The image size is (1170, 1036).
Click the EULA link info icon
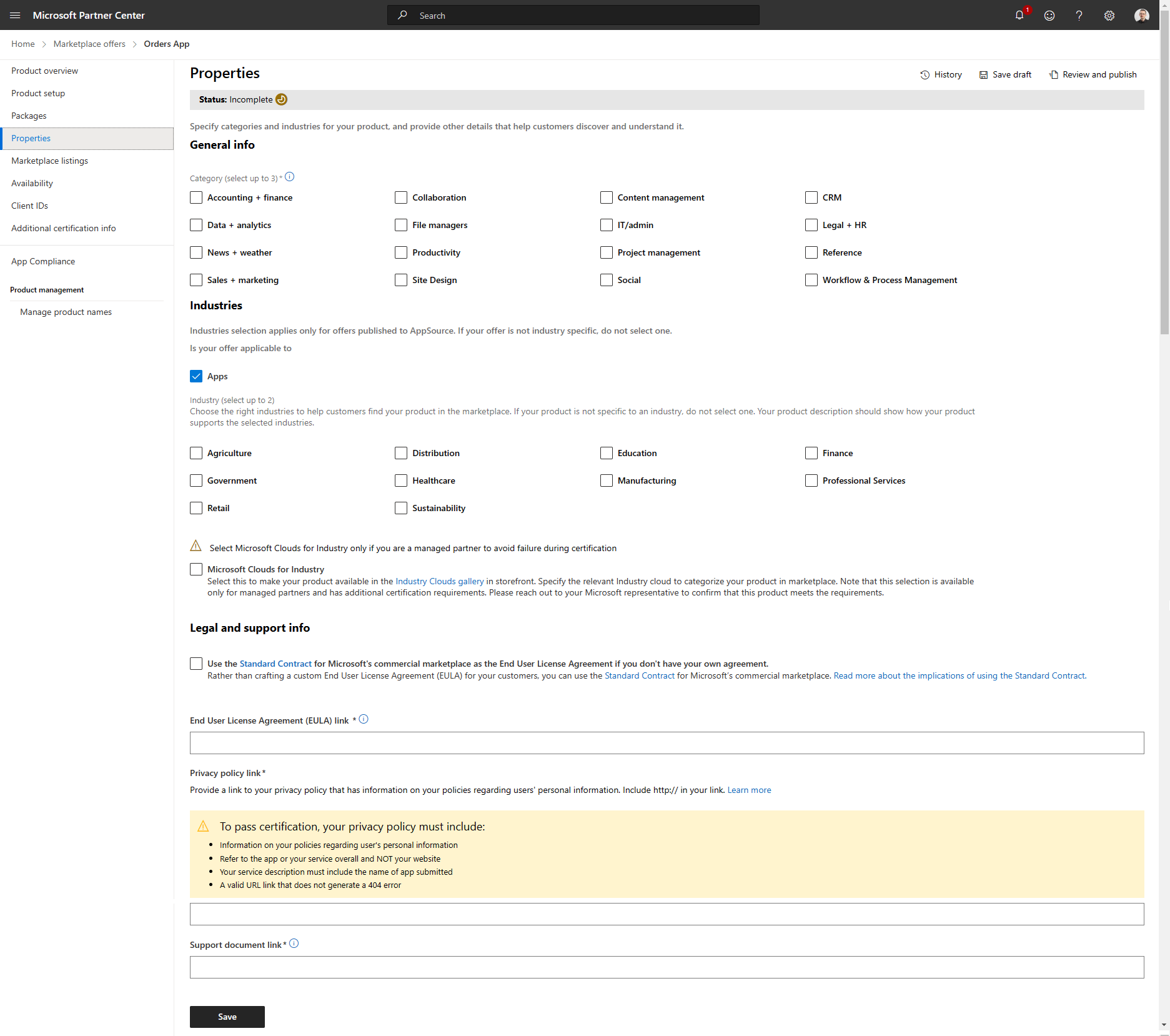click(364, 719)
